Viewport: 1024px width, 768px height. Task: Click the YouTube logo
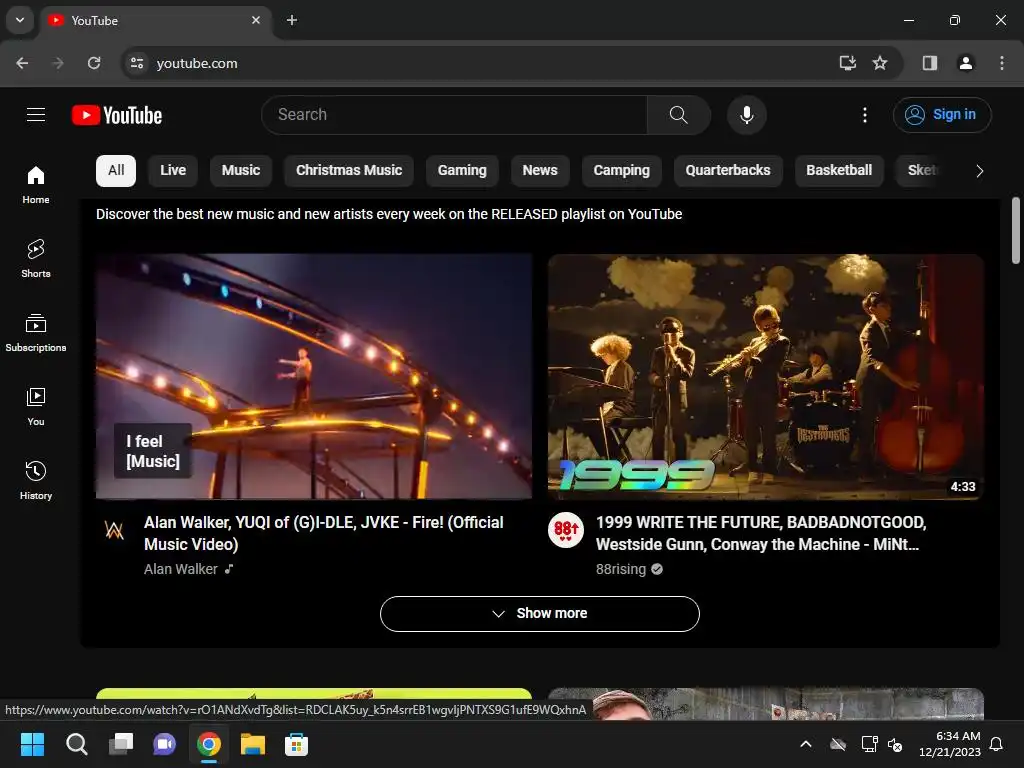pos(117,116)
